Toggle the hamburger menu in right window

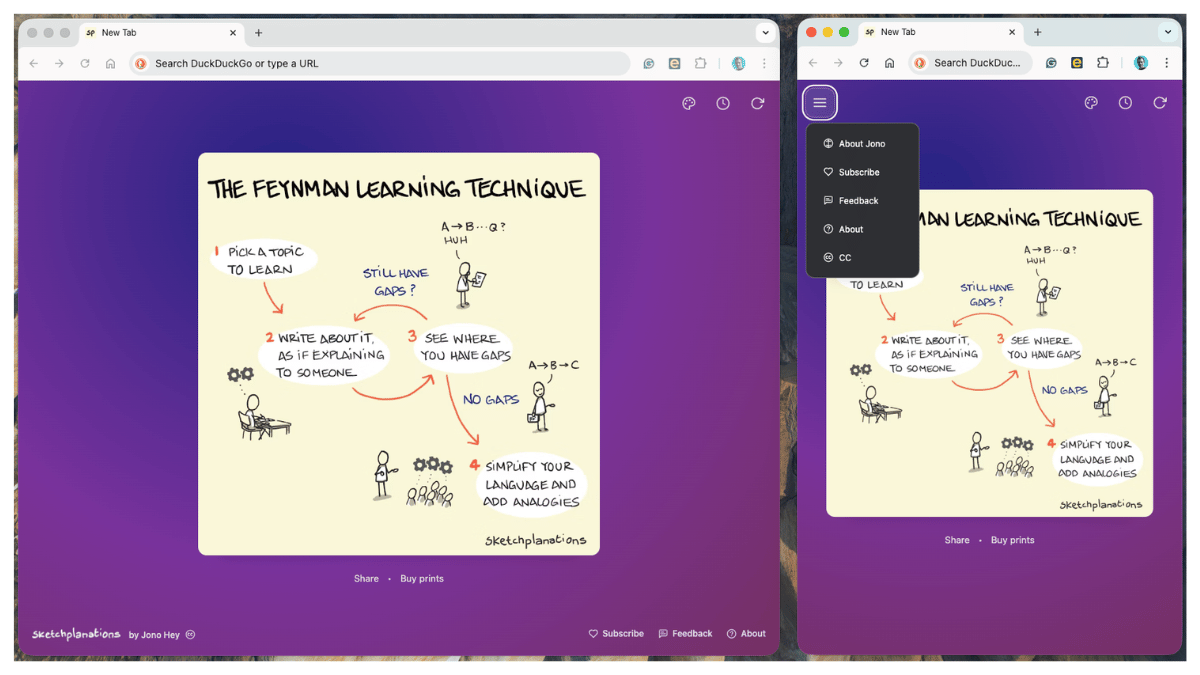click(x=820, y=103)
